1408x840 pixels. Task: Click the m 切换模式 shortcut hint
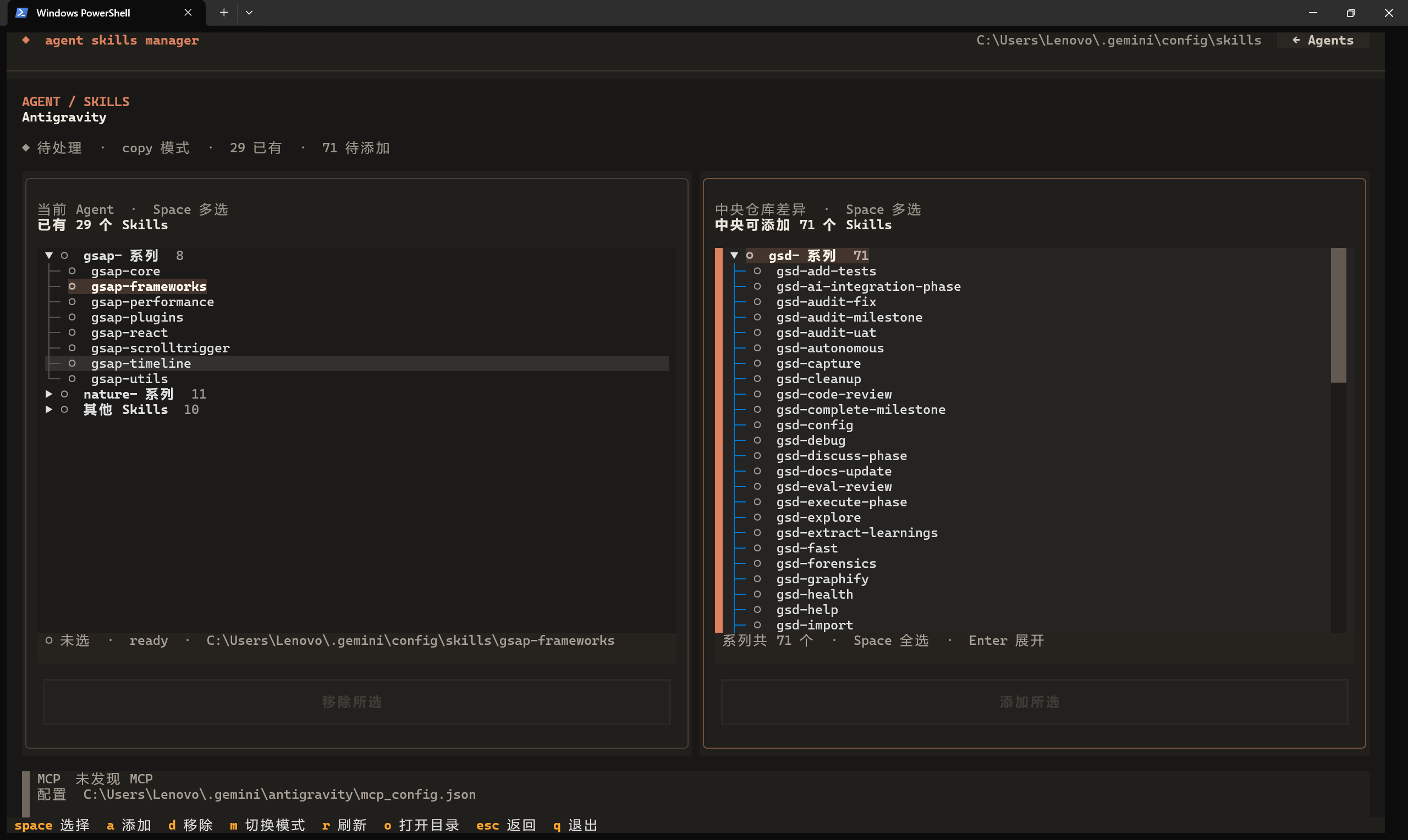[x=267, y=825]
